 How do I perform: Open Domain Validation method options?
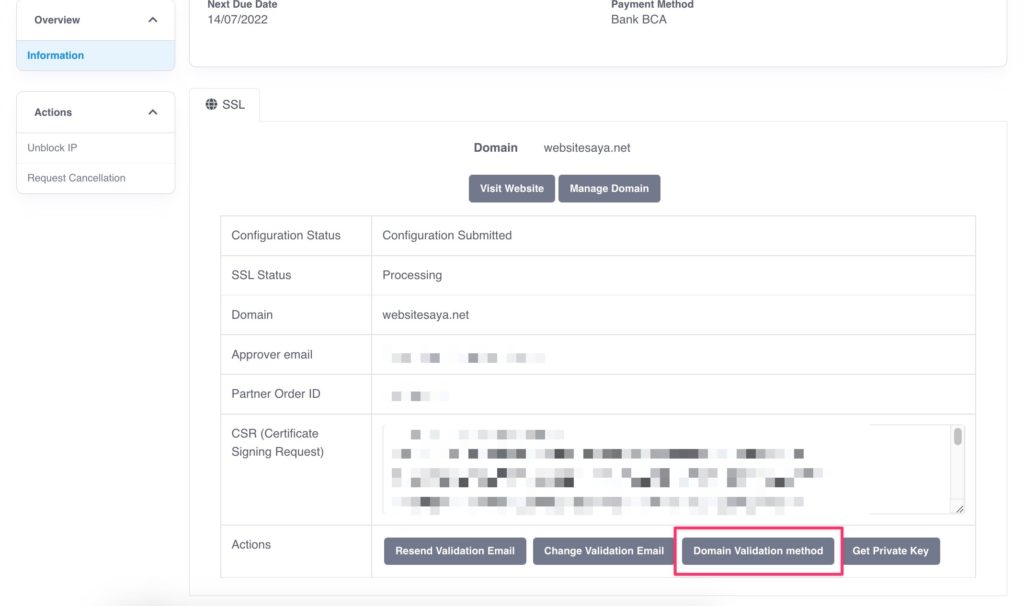(756, 550)
